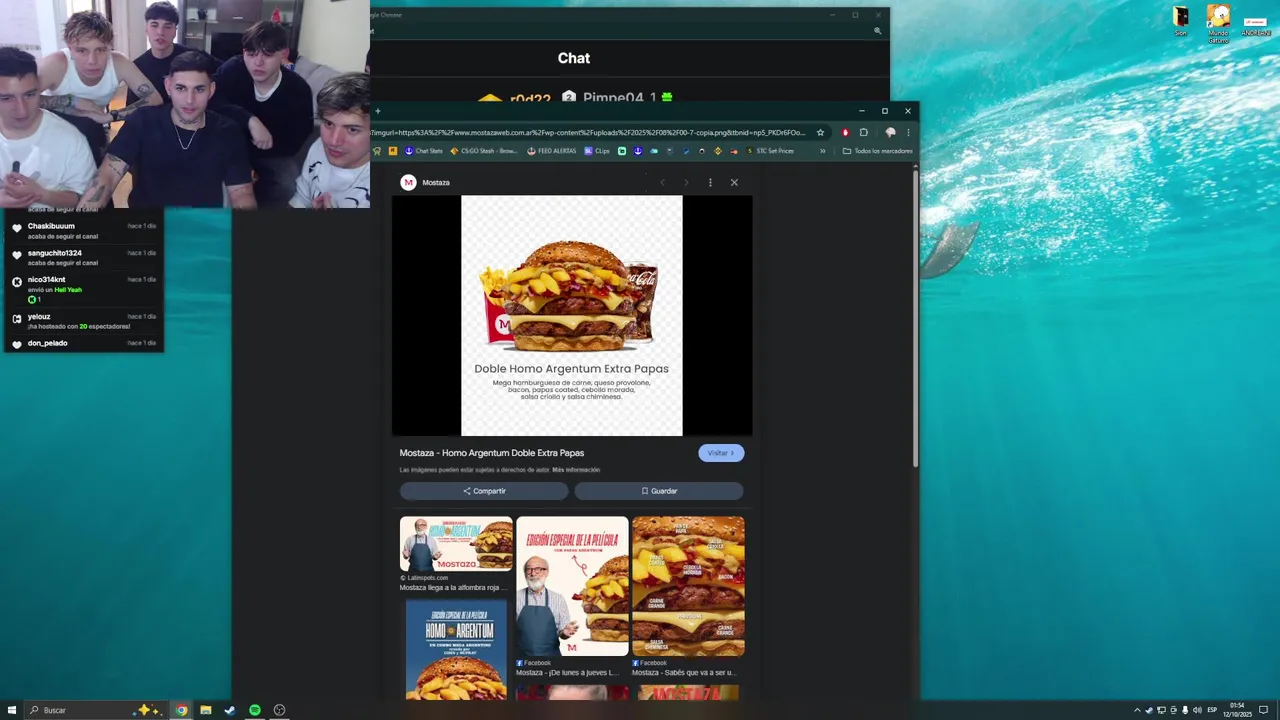Open Steam from the taskbar
The width and height of the screenshot is (1280, 720).
pos(230,710)
